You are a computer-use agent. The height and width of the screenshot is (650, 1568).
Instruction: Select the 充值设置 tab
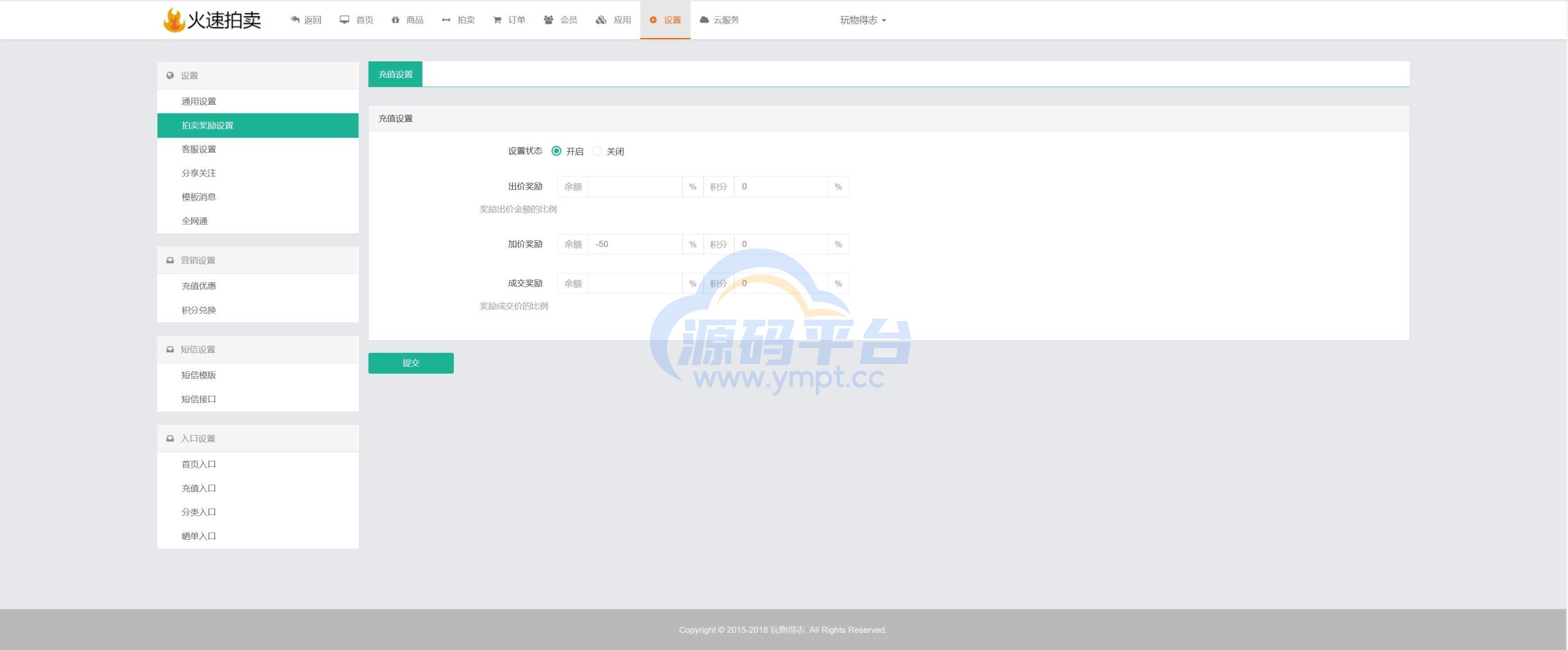[395, 74]
